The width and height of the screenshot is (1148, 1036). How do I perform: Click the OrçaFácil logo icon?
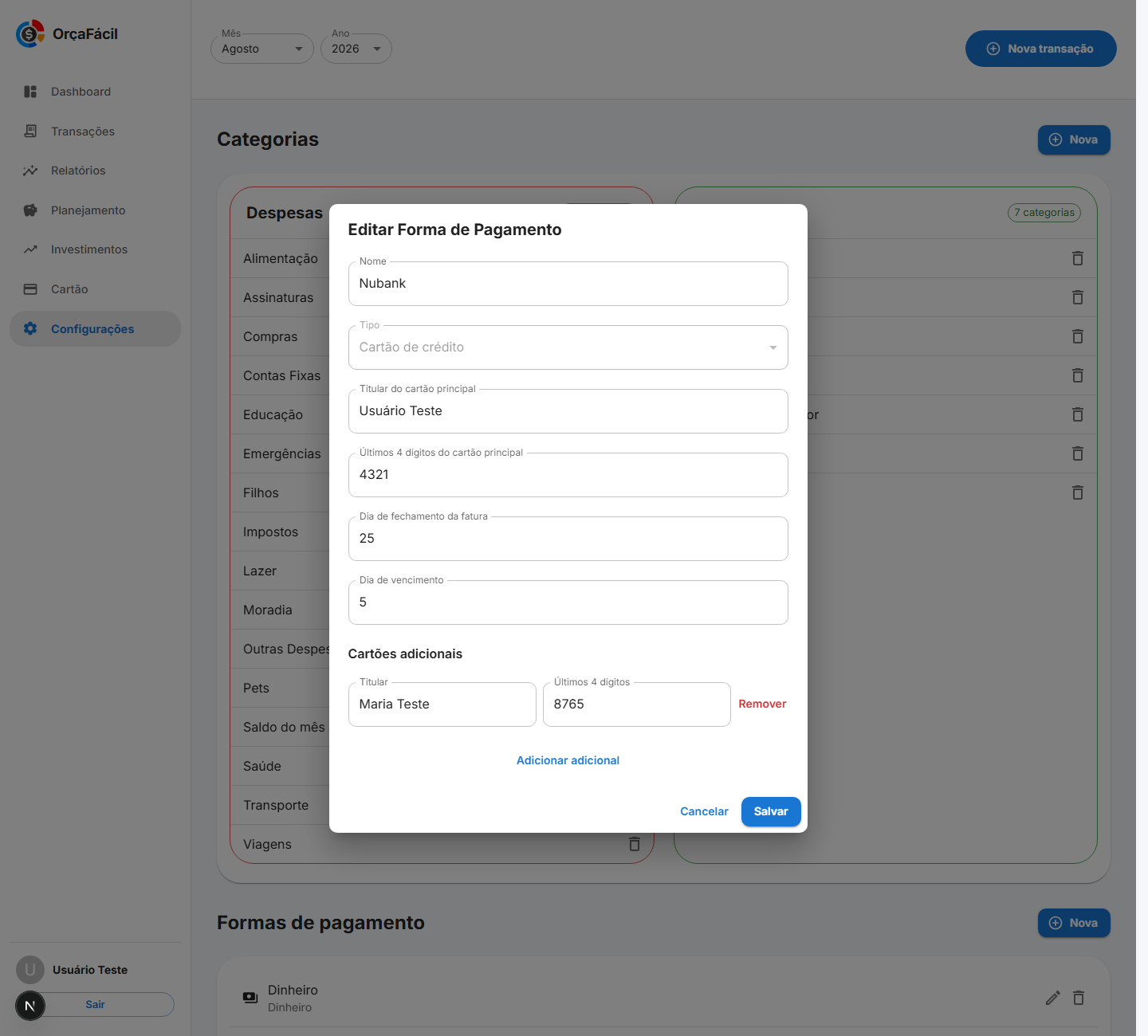coord(30,33)
